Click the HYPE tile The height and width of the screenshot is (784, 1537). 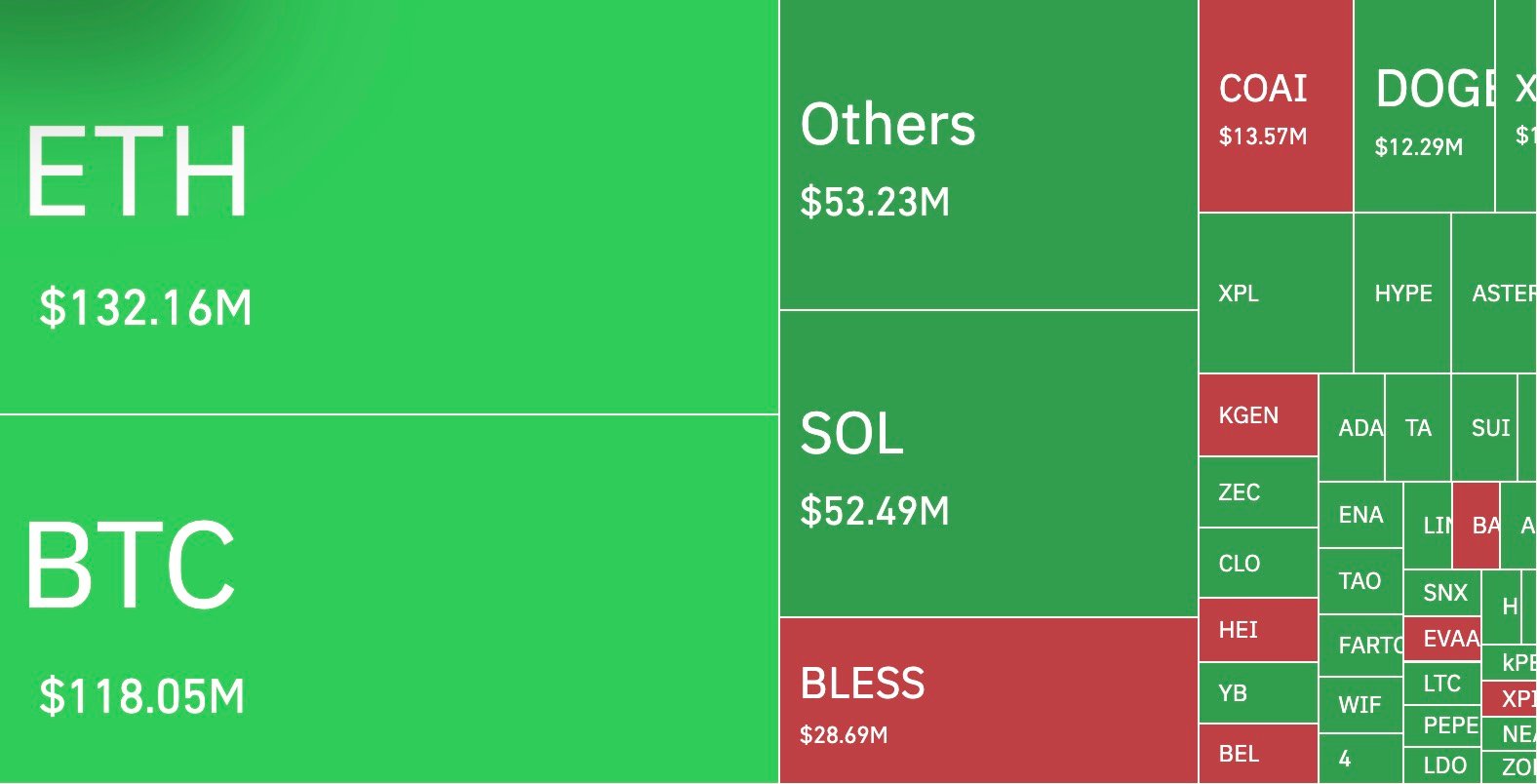pos(1402,293)
